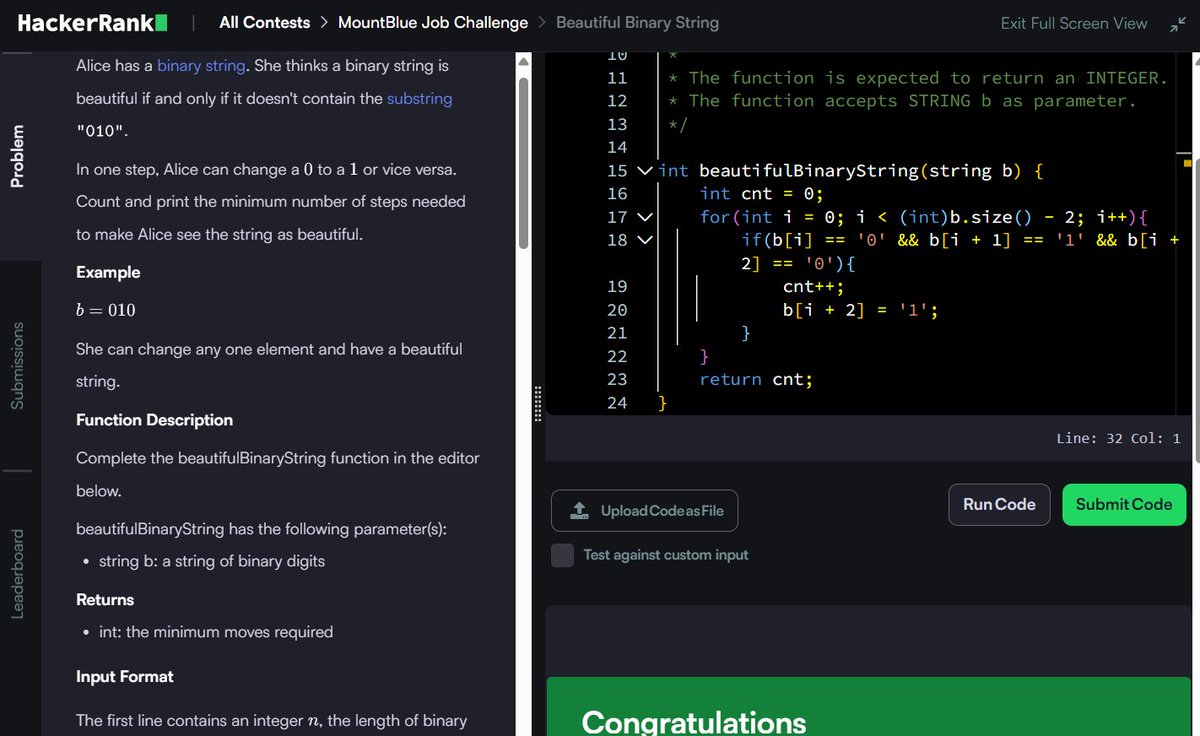
Task: Click the Submit Code button
Action: click(x=1124, y=505)
